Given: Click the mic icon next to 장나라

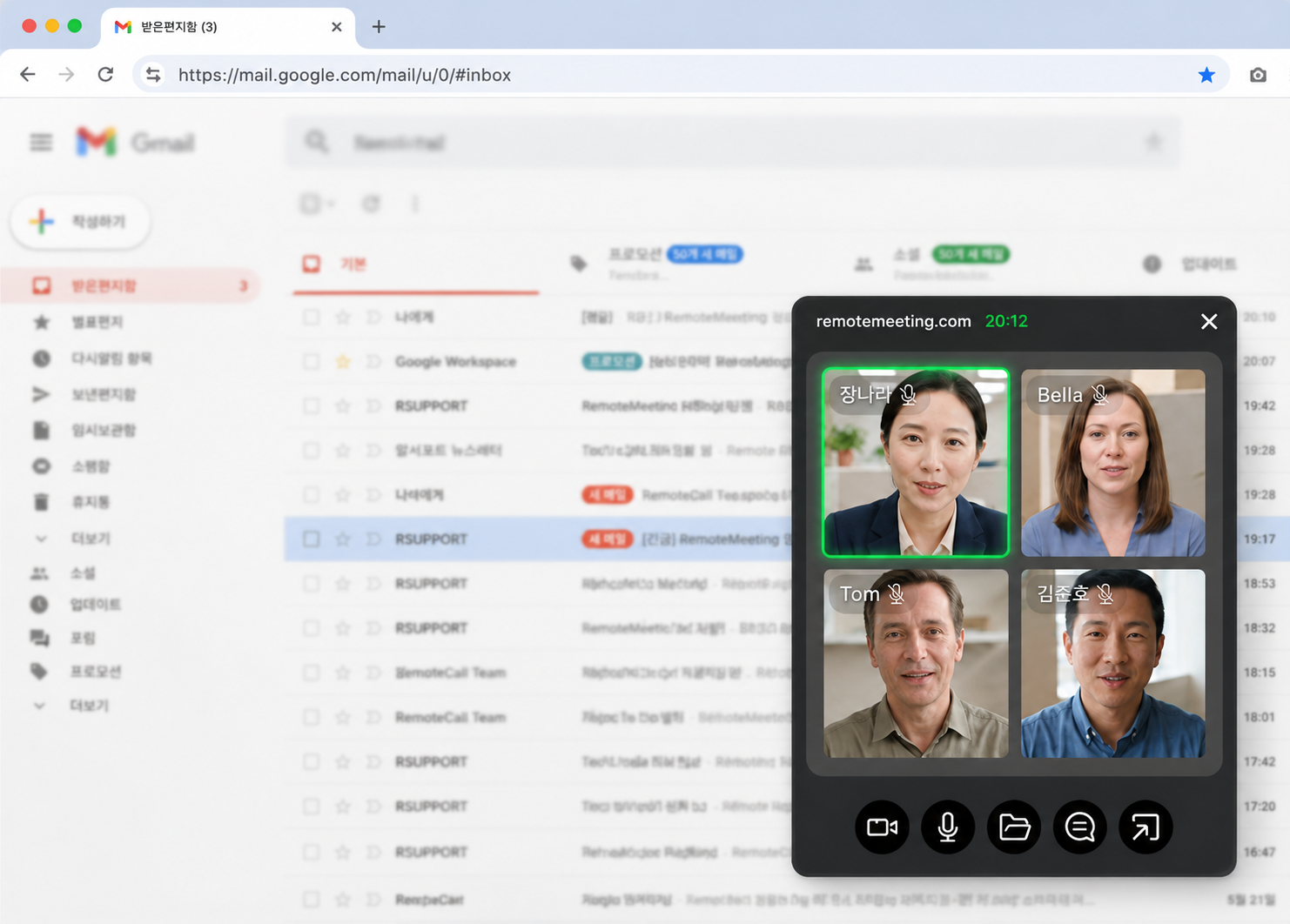Looking at the screenshot, I should (908, 395).
